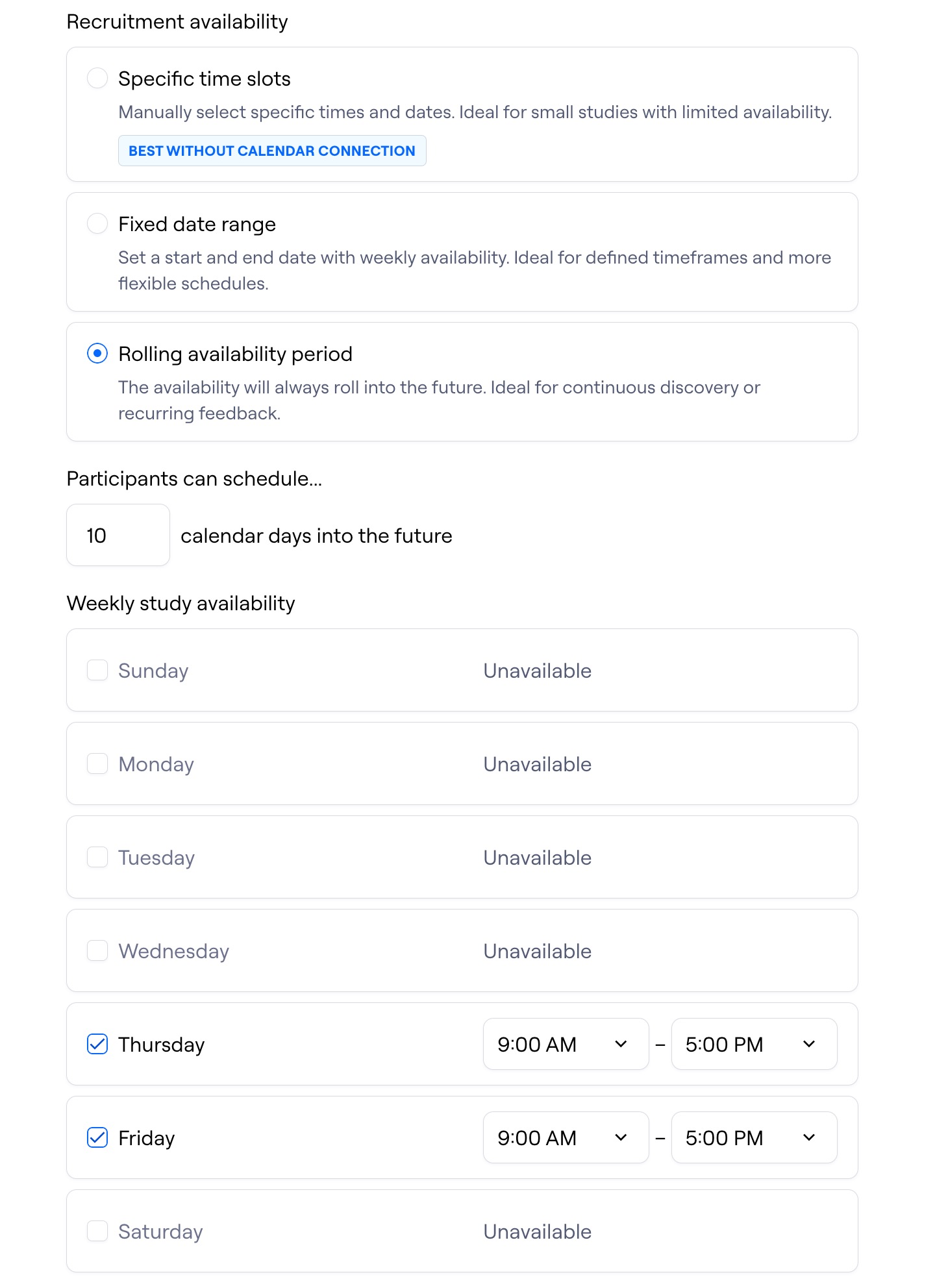935x1288 pixels.
Task: Click the Saturday Unavailable row text
Action: (x=538, y=1232)
